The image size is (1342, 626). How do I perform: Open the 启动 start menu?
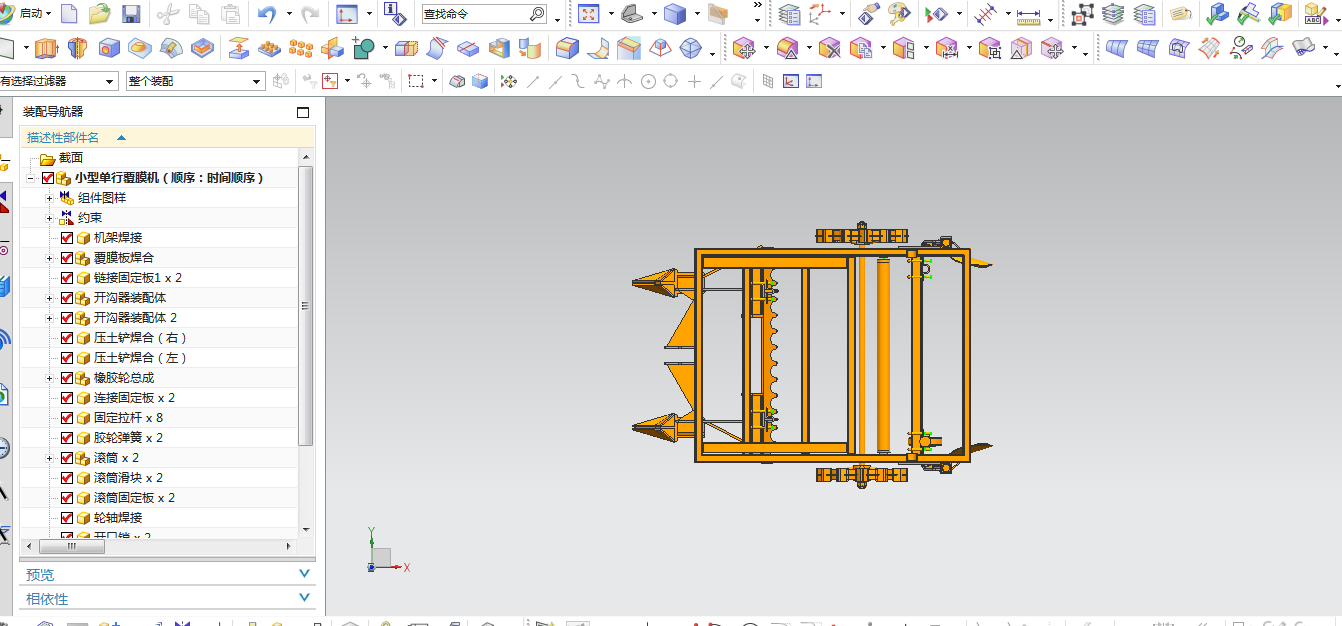tap(30, 14)
